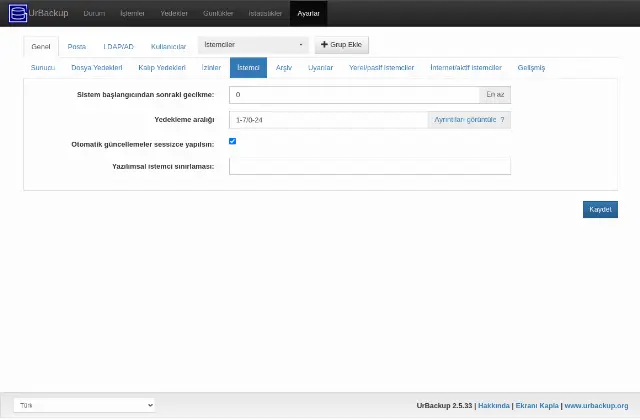Image resolution: width=640 pixels, height=420 pixels.
Task: Focus the system startup delay field
Action: tap(354, 95)
